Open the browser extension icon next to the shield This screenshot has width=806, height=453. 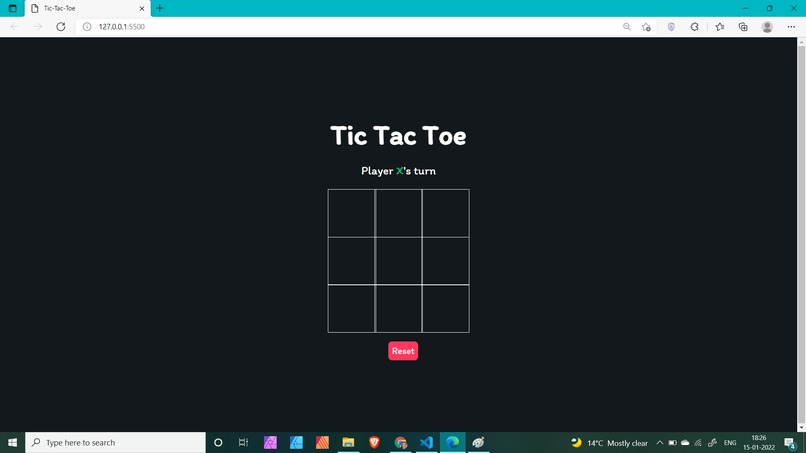click(694, 27)
